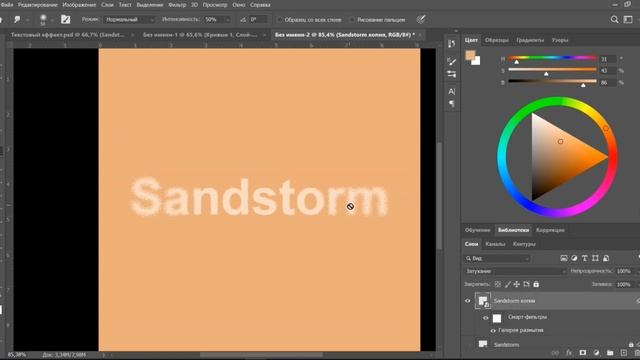Image resolution: width=640 pixels, height=360 pixels.
Task: Open the workspace switcher icon
Action: click(628, 19)
